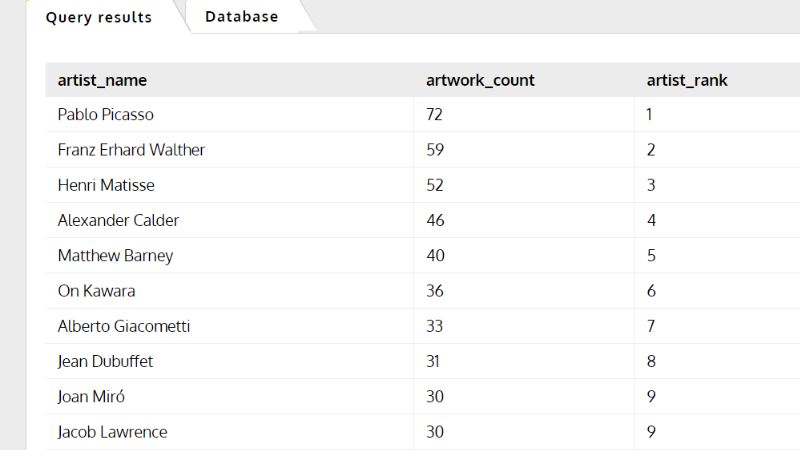This screenshot has width=800, height=450.
Task: Select the Henri Matisse row name
Action: (x=106, y=185)
